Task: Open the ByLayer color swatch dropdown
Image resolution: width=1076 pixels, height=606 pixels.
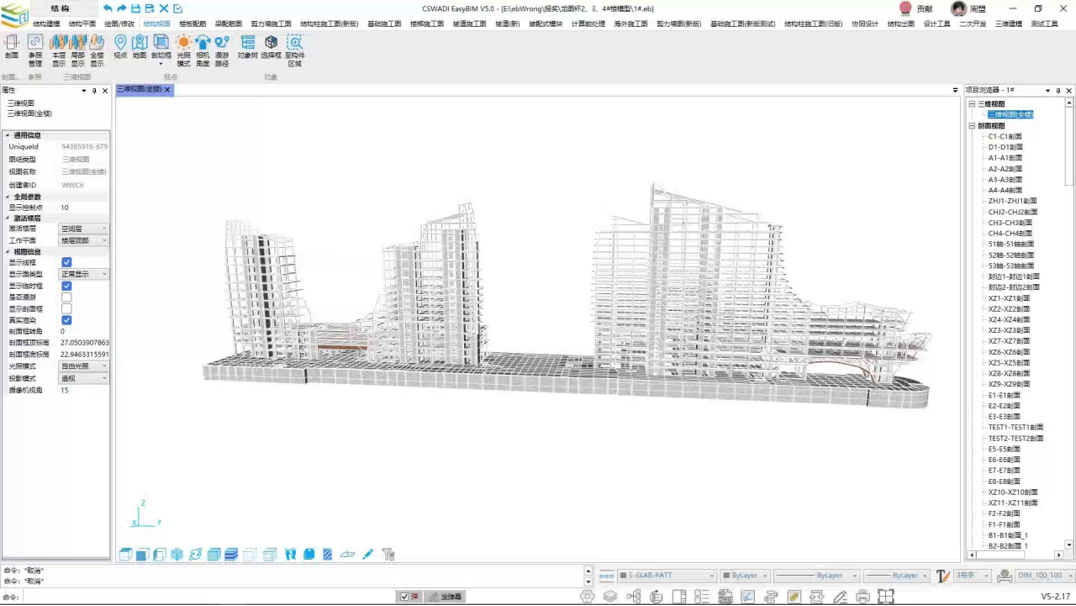Action: click(x=744, y=576)
